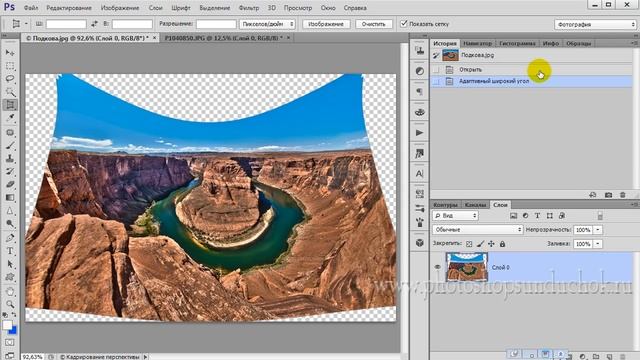Viewport: 640px width, 360px height.
Task: Open the Изображение menu
Action: 120,8
